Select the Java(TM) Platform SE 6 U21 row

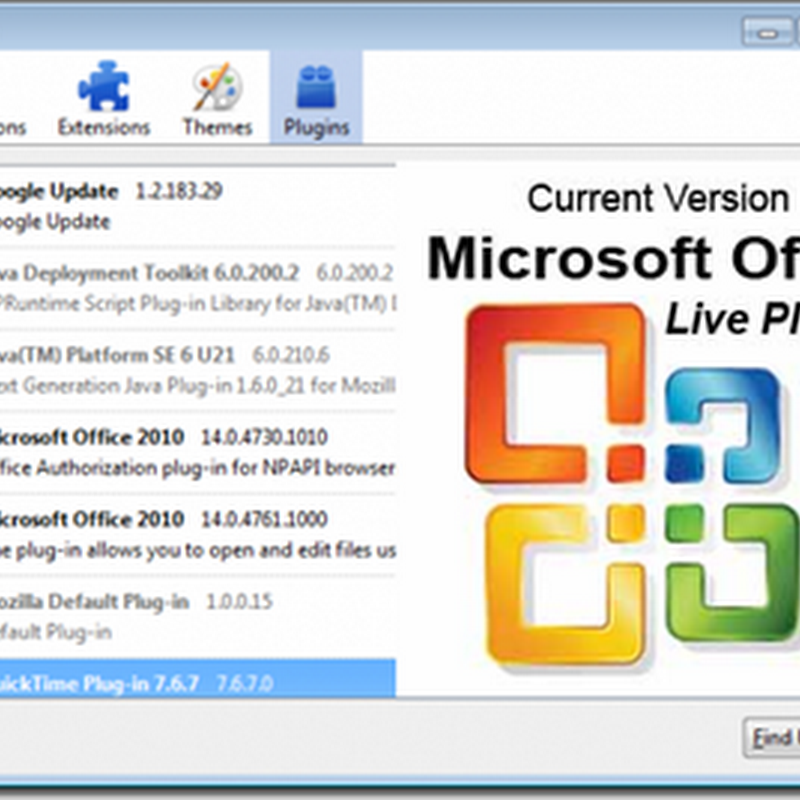click(x=197, y=370)
